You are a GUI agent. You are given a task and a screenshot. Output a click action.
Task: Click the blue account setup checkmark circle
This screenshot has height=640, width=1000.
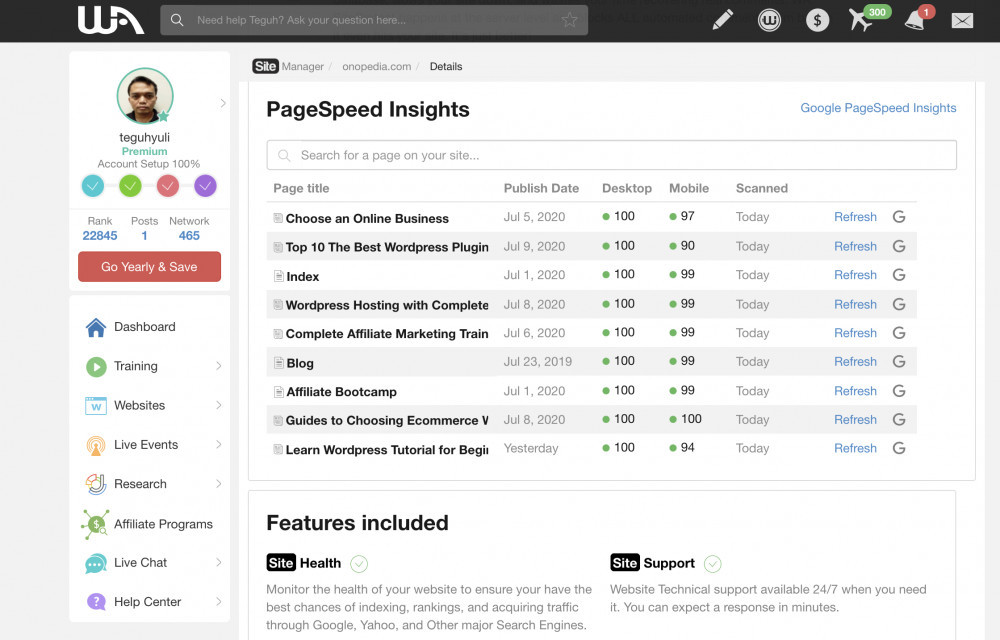coord(93,186)
